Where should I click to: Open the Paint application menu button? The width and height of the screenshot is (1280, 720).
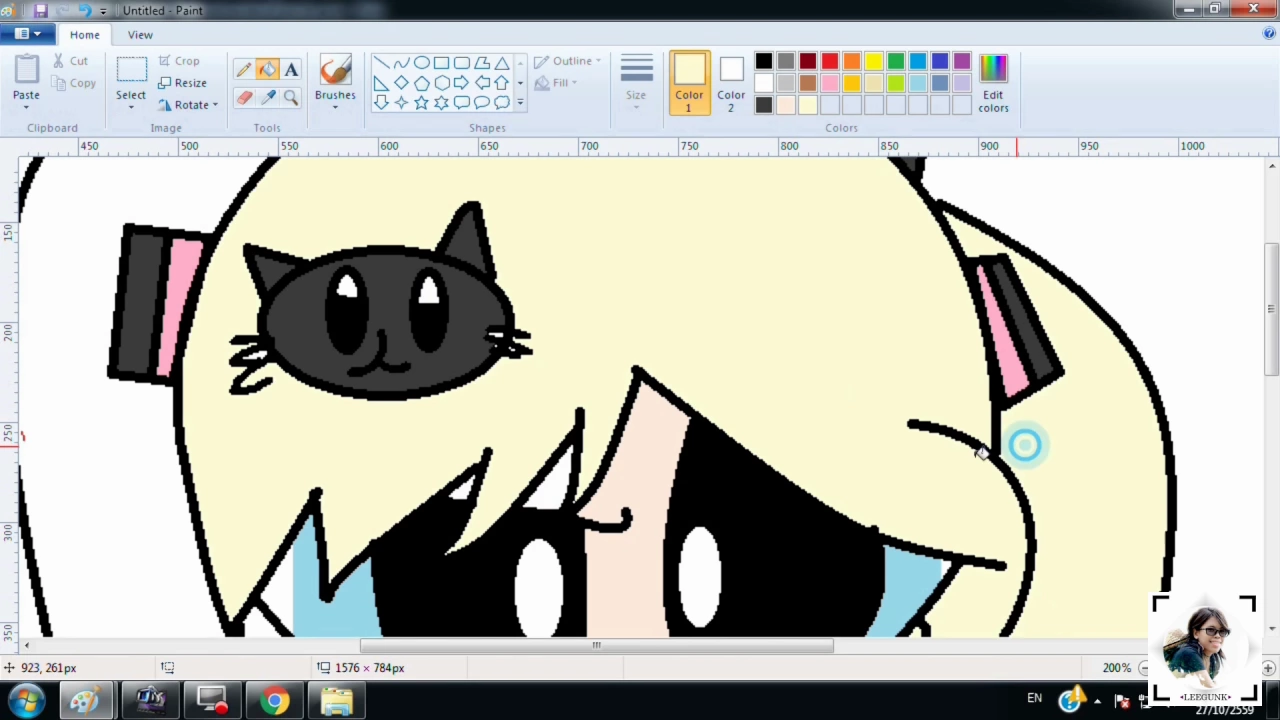27,34
